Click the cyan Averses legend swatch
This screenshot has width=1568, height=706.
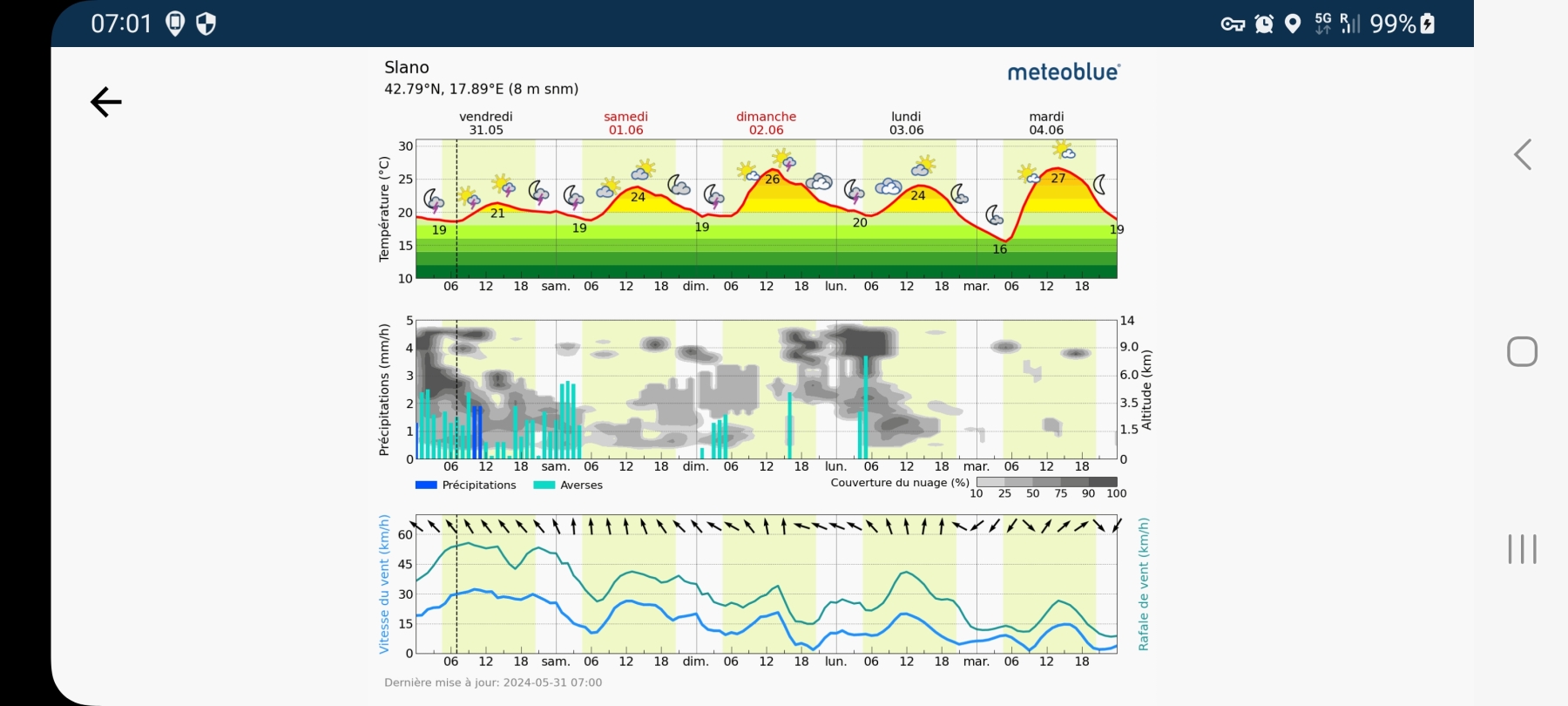point(544,485)
